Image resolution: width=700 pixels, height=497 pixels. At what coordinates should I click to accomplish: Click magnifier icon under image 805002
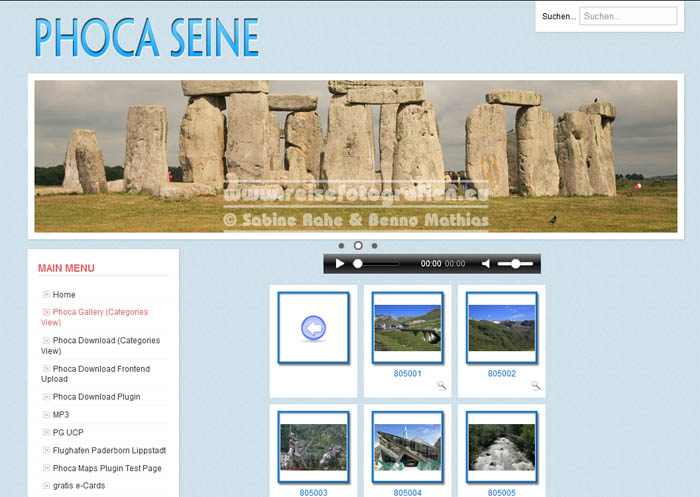535,386
